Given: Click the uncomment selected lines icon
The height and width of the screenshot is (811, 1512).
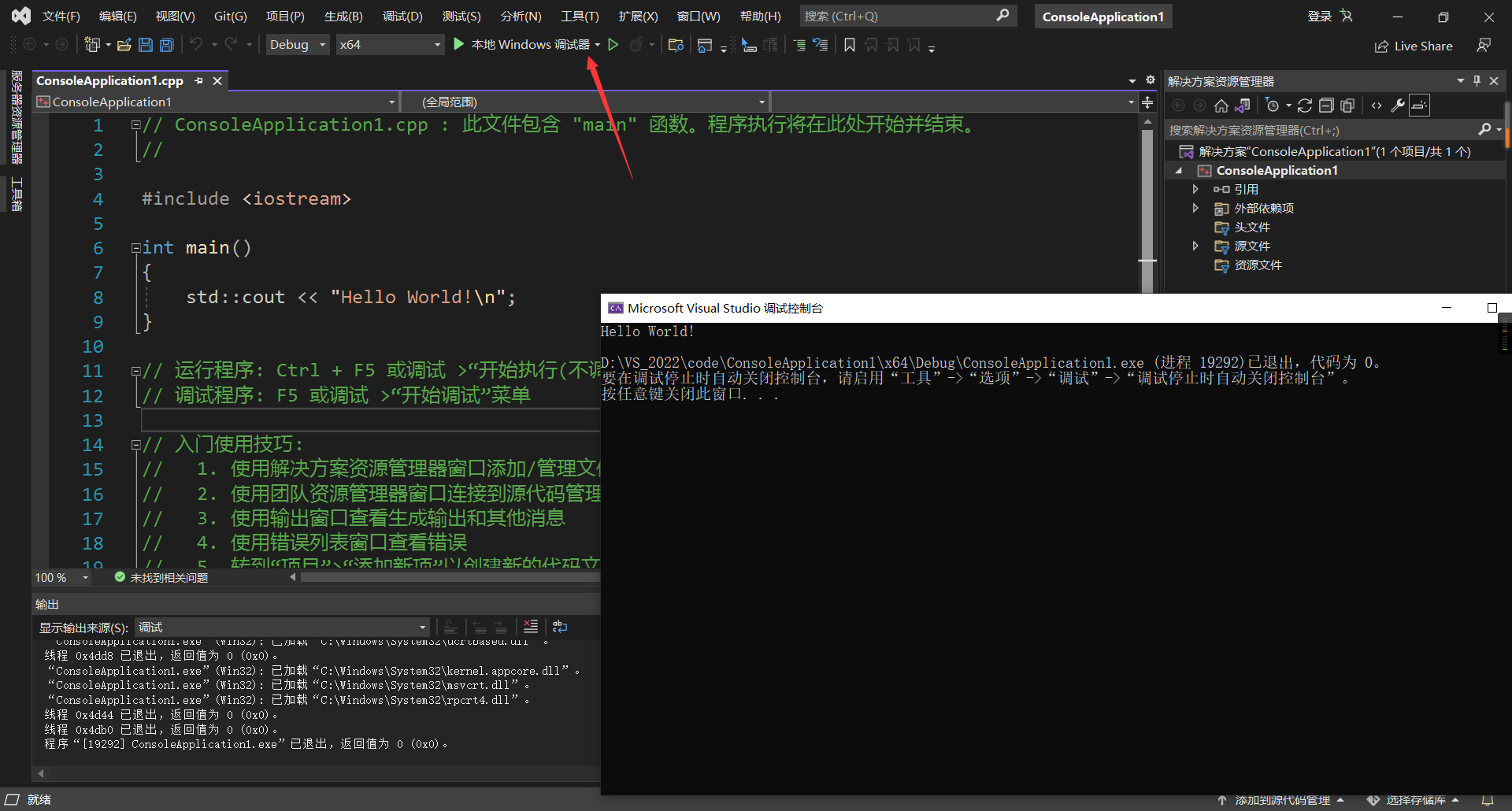Looking at the screenshot, I should [x=821, y=45].
